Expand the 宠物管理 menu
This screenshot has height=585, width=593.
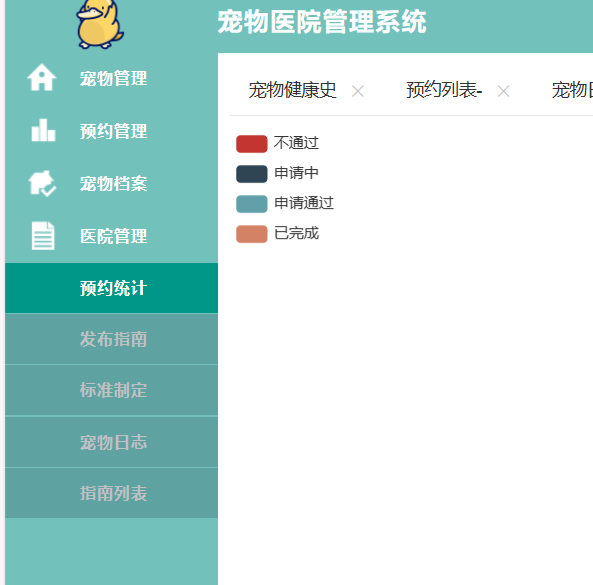point(112,78)
